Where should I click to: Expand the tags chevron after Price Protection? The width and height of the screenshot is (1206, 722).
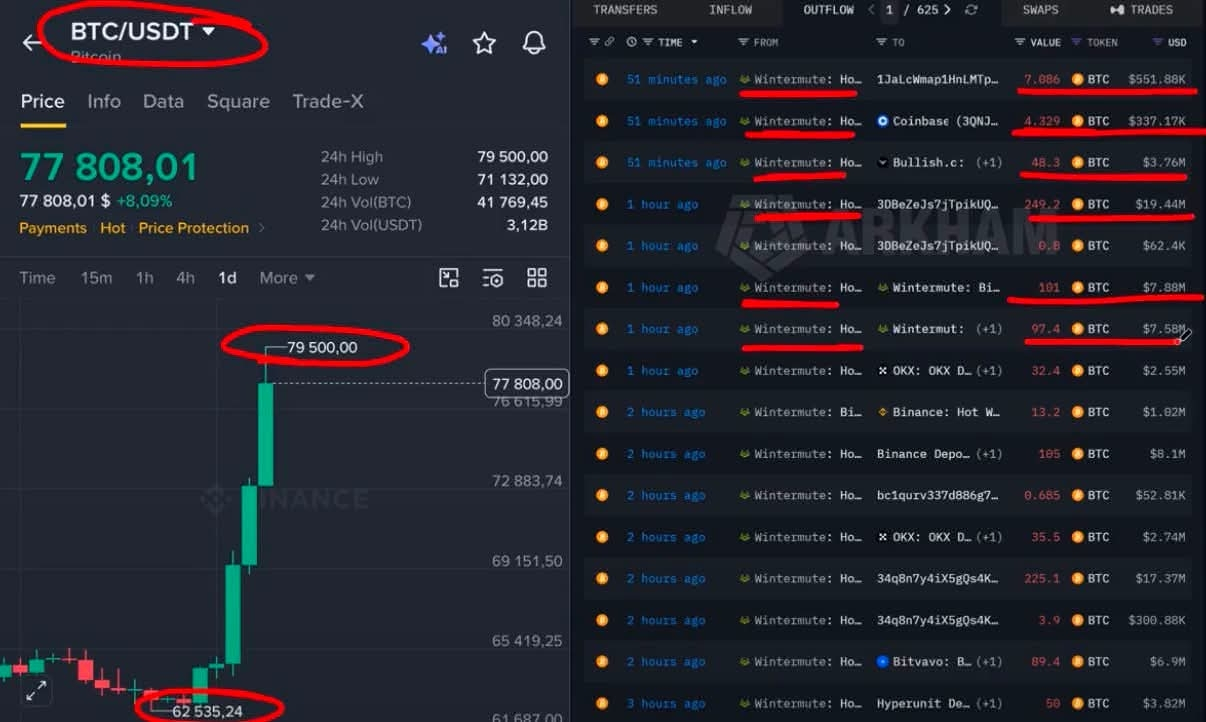[x=262, y=228]
